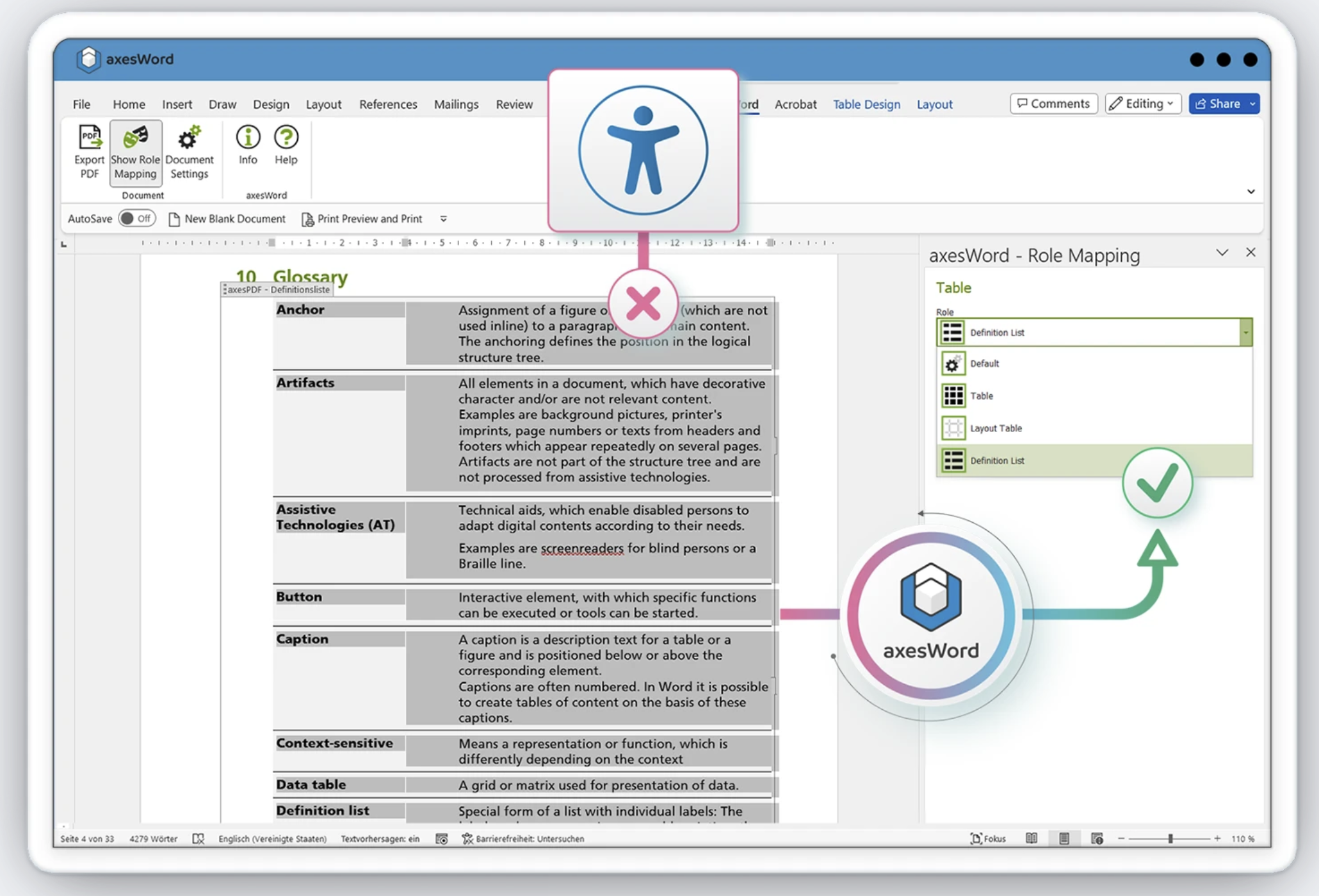Switch to Read Mode view icon

[1032, 838]
